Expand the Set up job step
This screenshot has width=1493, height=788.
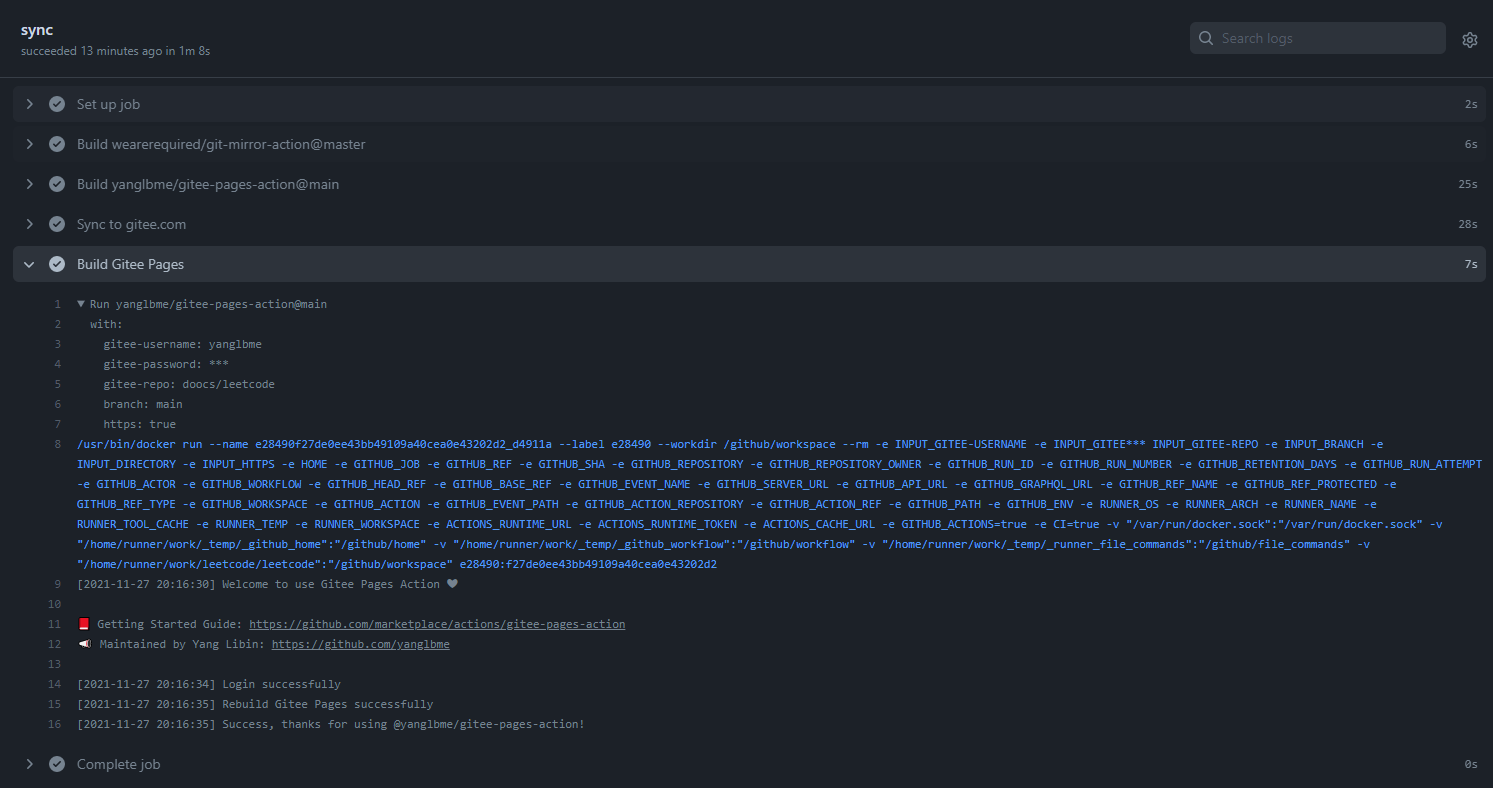(x=30, y=104)
